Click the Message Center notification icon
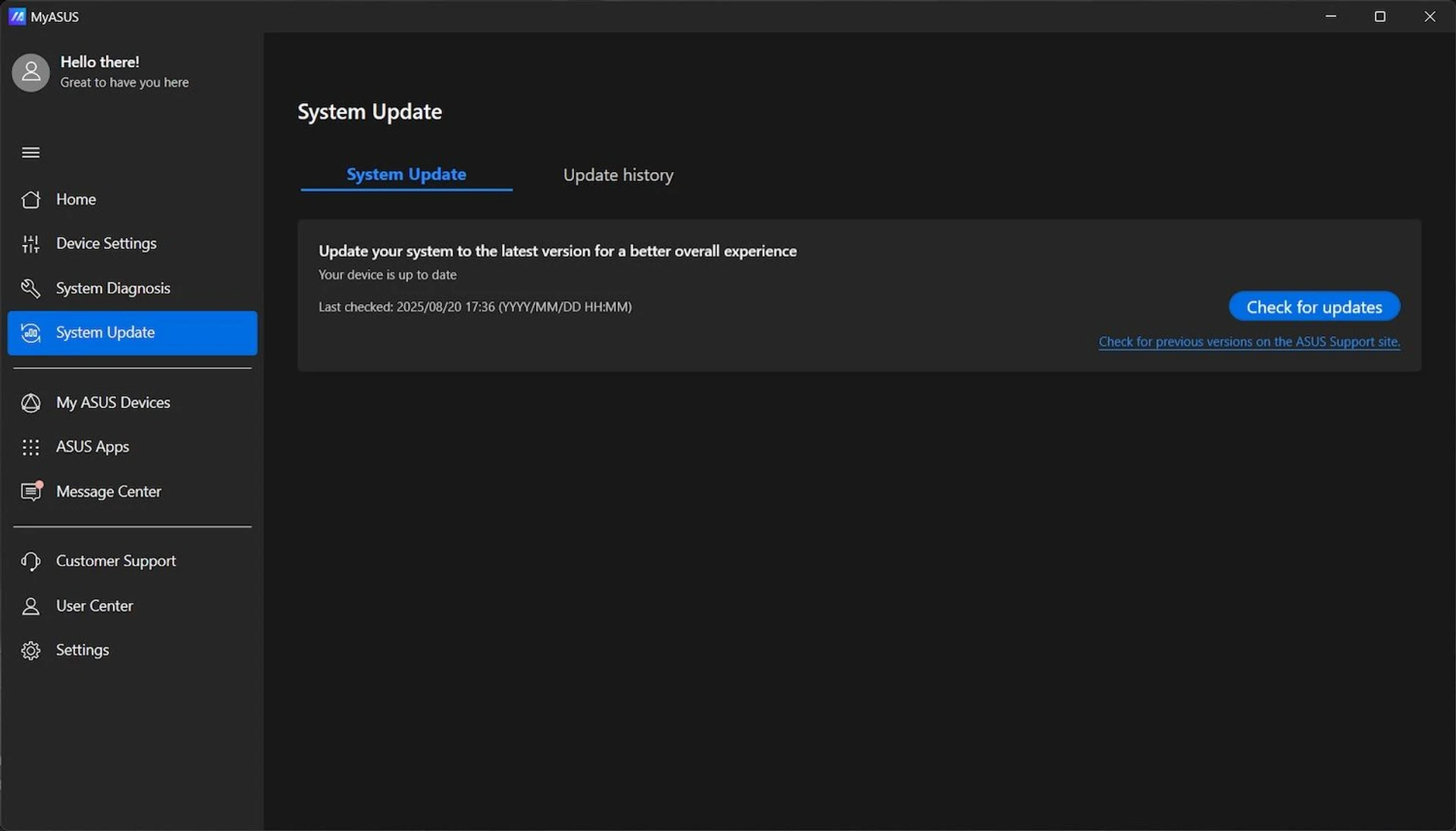 click(31, 491)
